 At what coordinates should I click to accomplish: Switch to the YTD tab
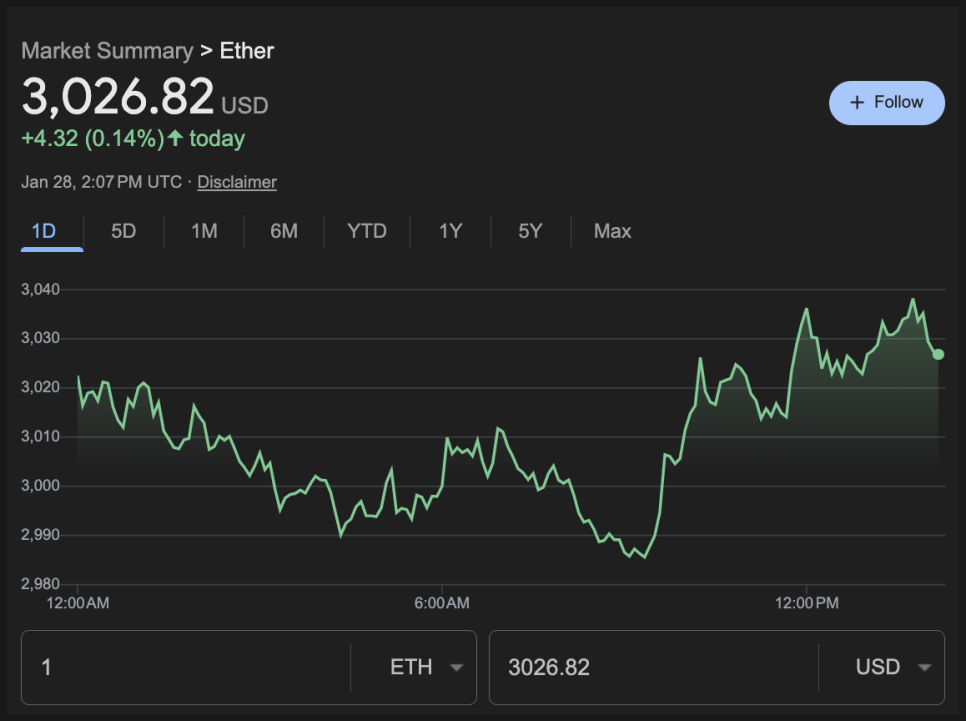point(367,231)
